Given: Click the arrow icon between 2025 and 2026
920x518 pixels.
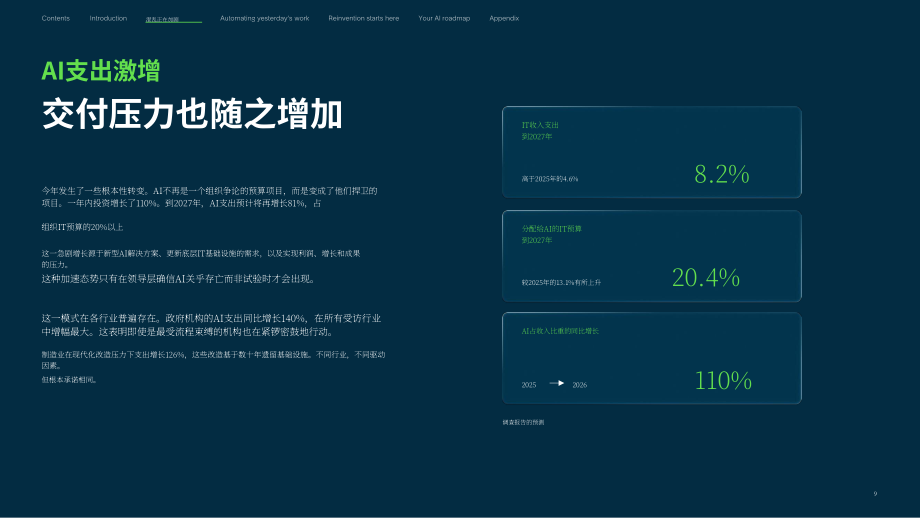Looking at the screenshot, I should (556, 383).
